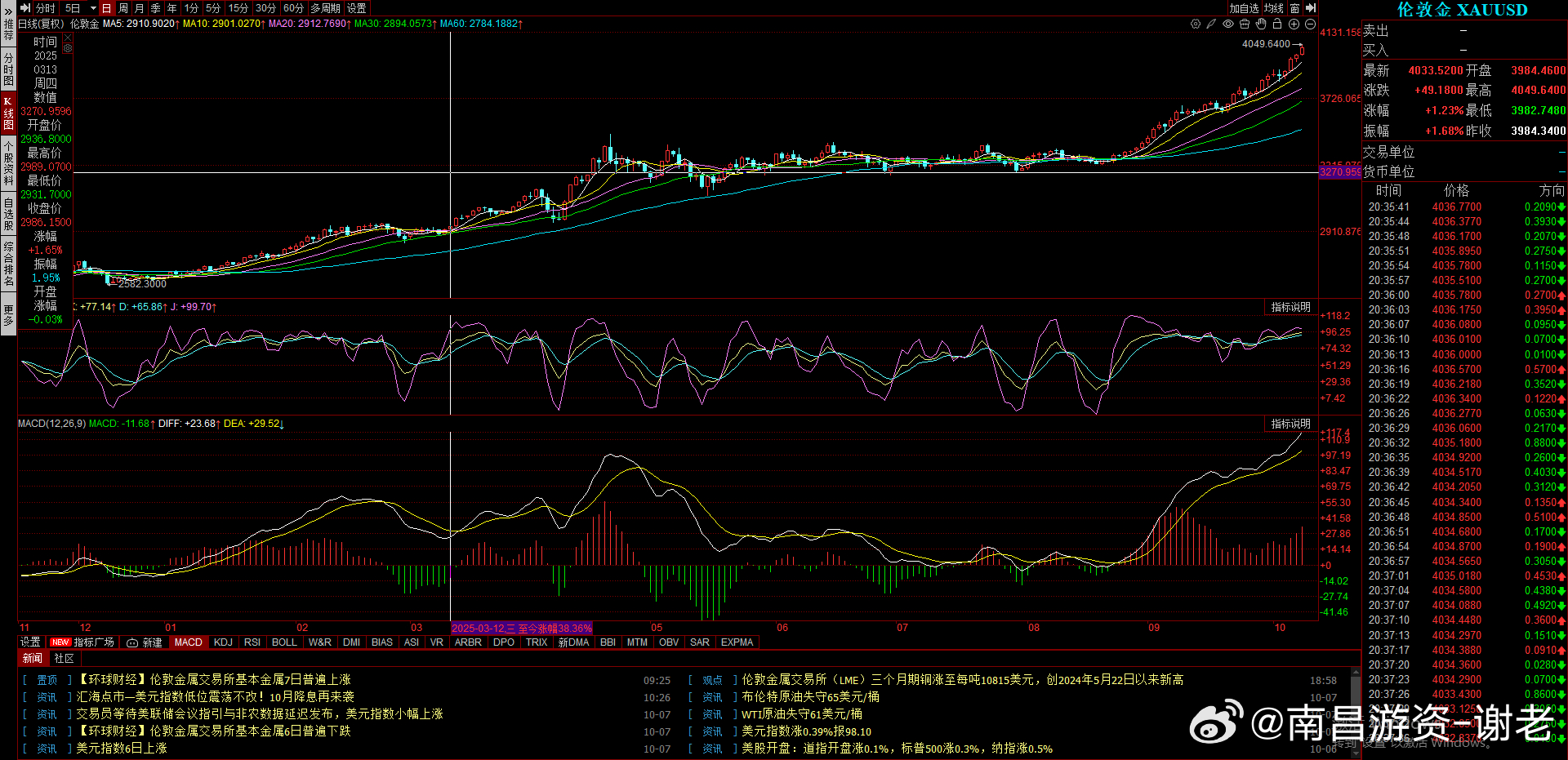Toggle the chart lock icon
The height and width of the screenshot is (760, 1568).
coord(1277,24)
